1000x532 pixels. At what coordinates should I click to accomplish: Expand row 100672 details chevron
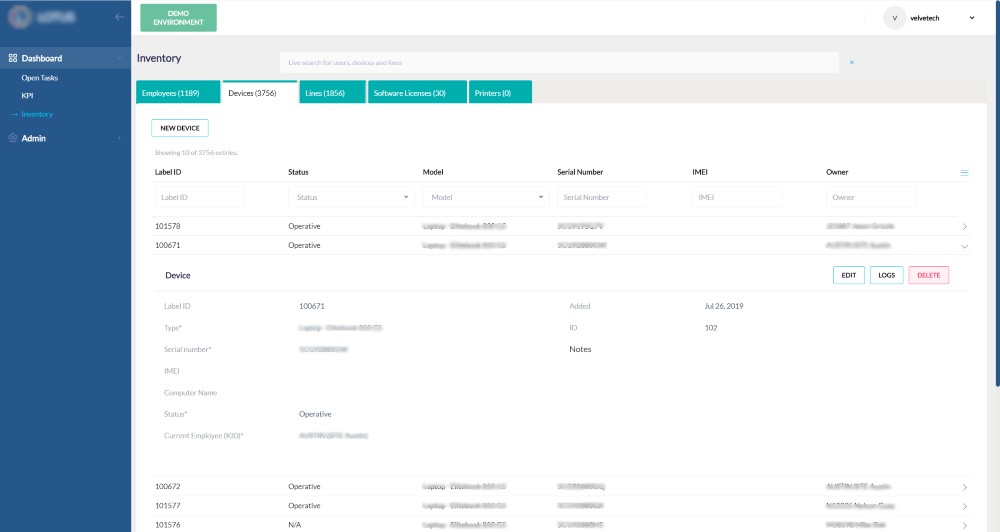tap(964, 487)
